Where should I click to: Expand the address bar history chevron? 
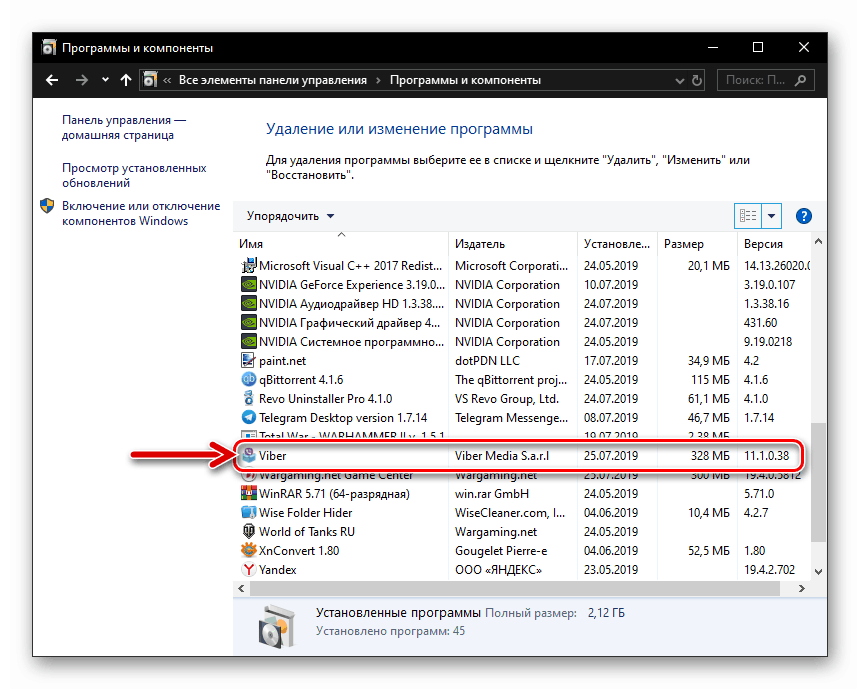[x=680, y=81]
